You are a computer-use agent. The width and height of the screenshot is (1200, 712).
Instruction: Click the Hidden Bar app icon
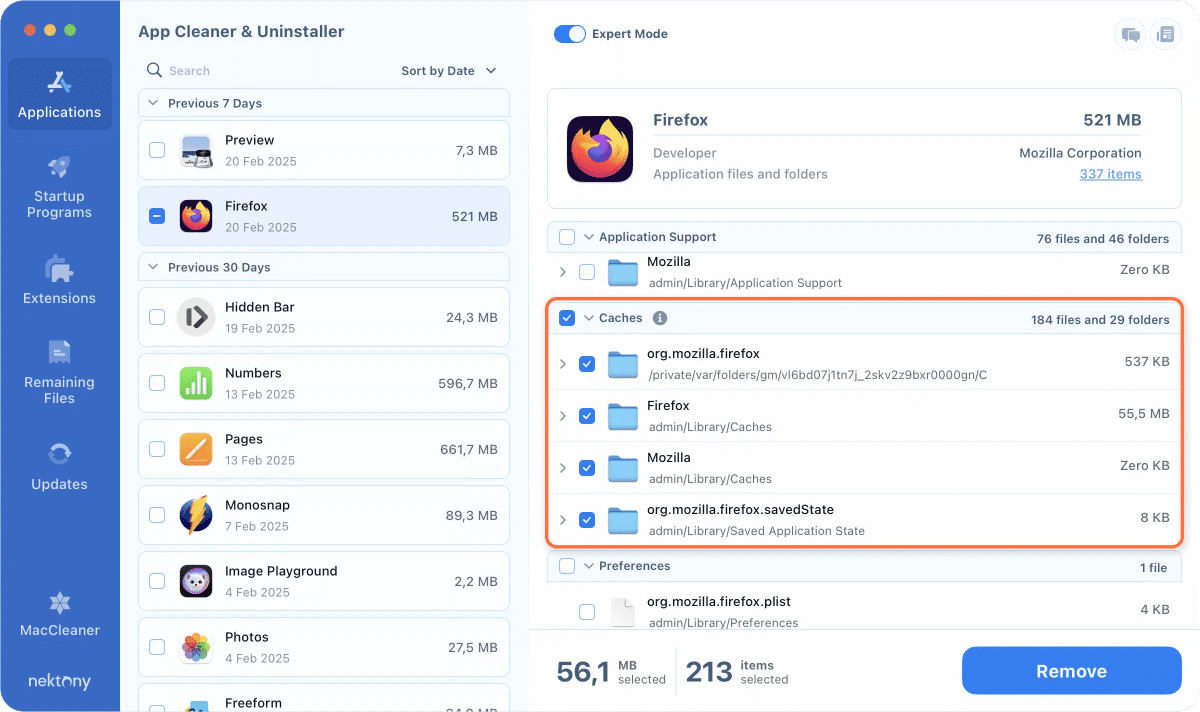pos(196,317)
